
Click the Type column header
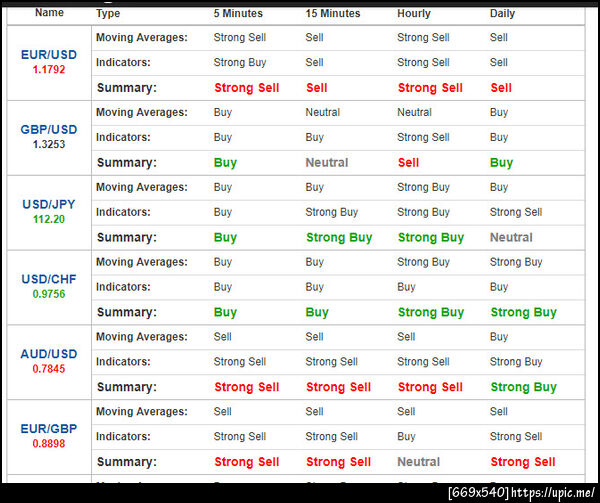pos(108,14)
